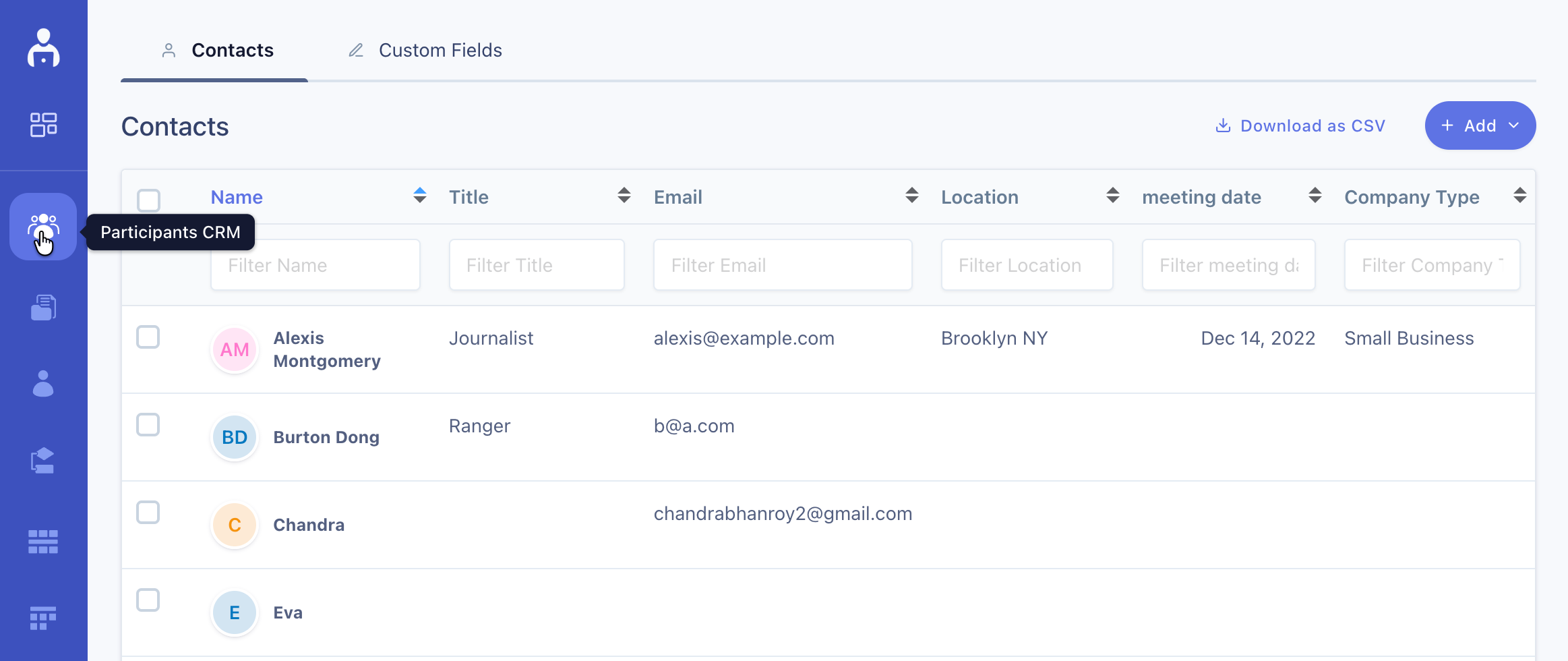1568x661 pixels.
Task: Click the E avatar for Eva
Action: 235,612
